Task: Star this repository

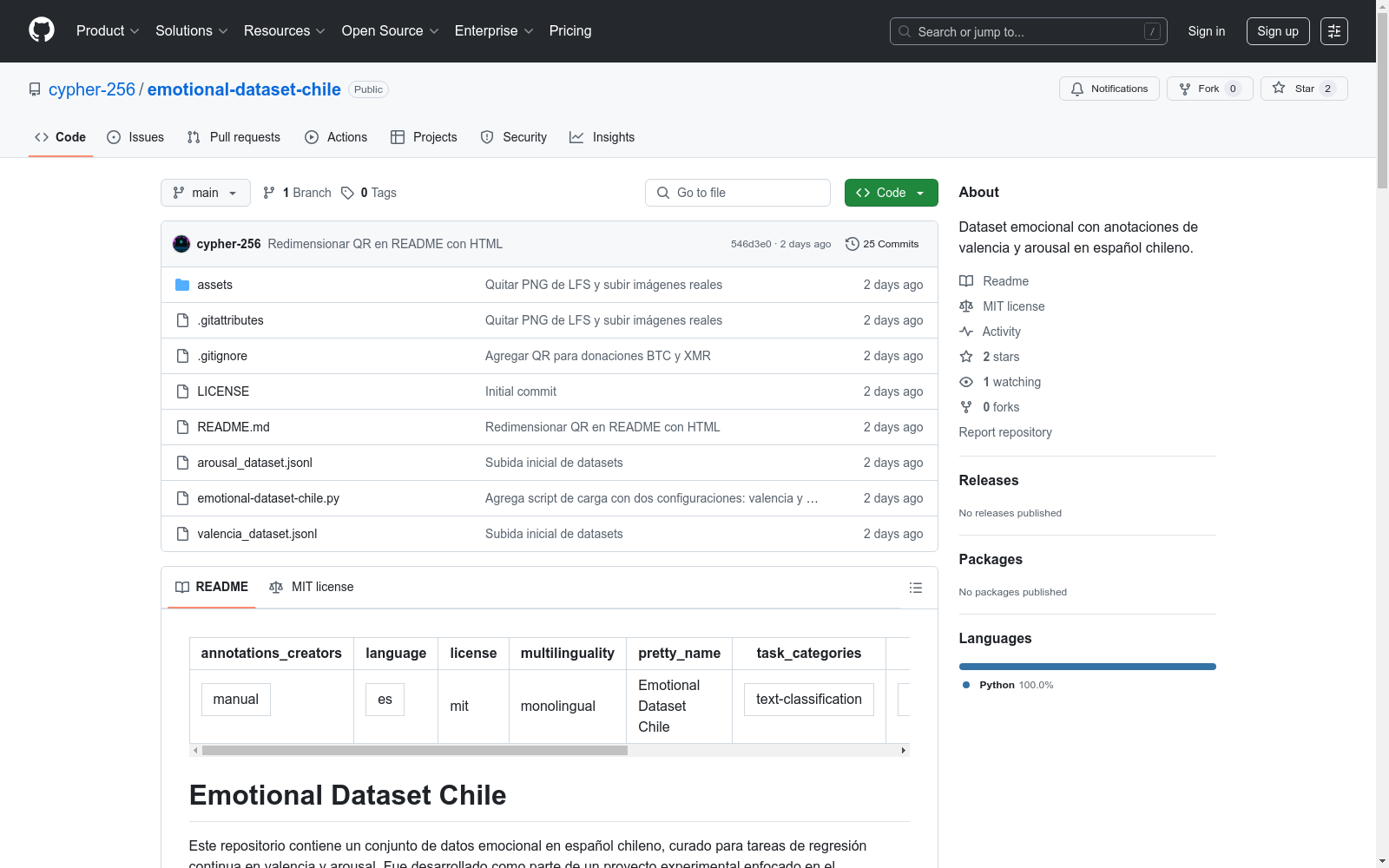Action: pos(1304,89)
